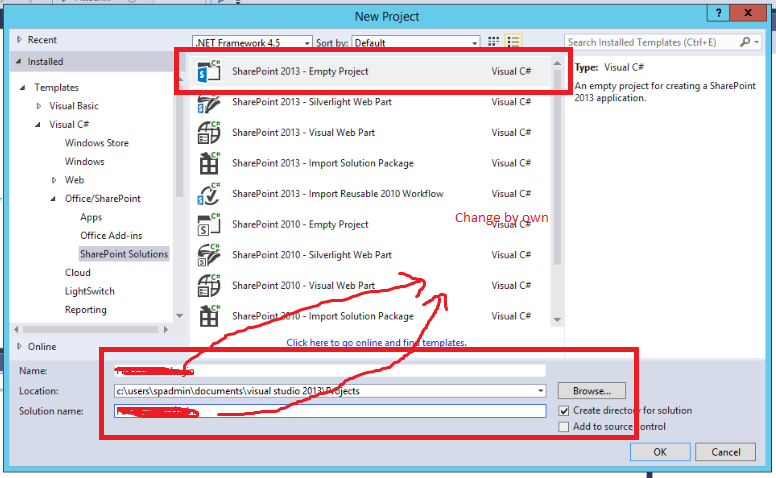Click the go online and find templates link

tap(376, 342)
